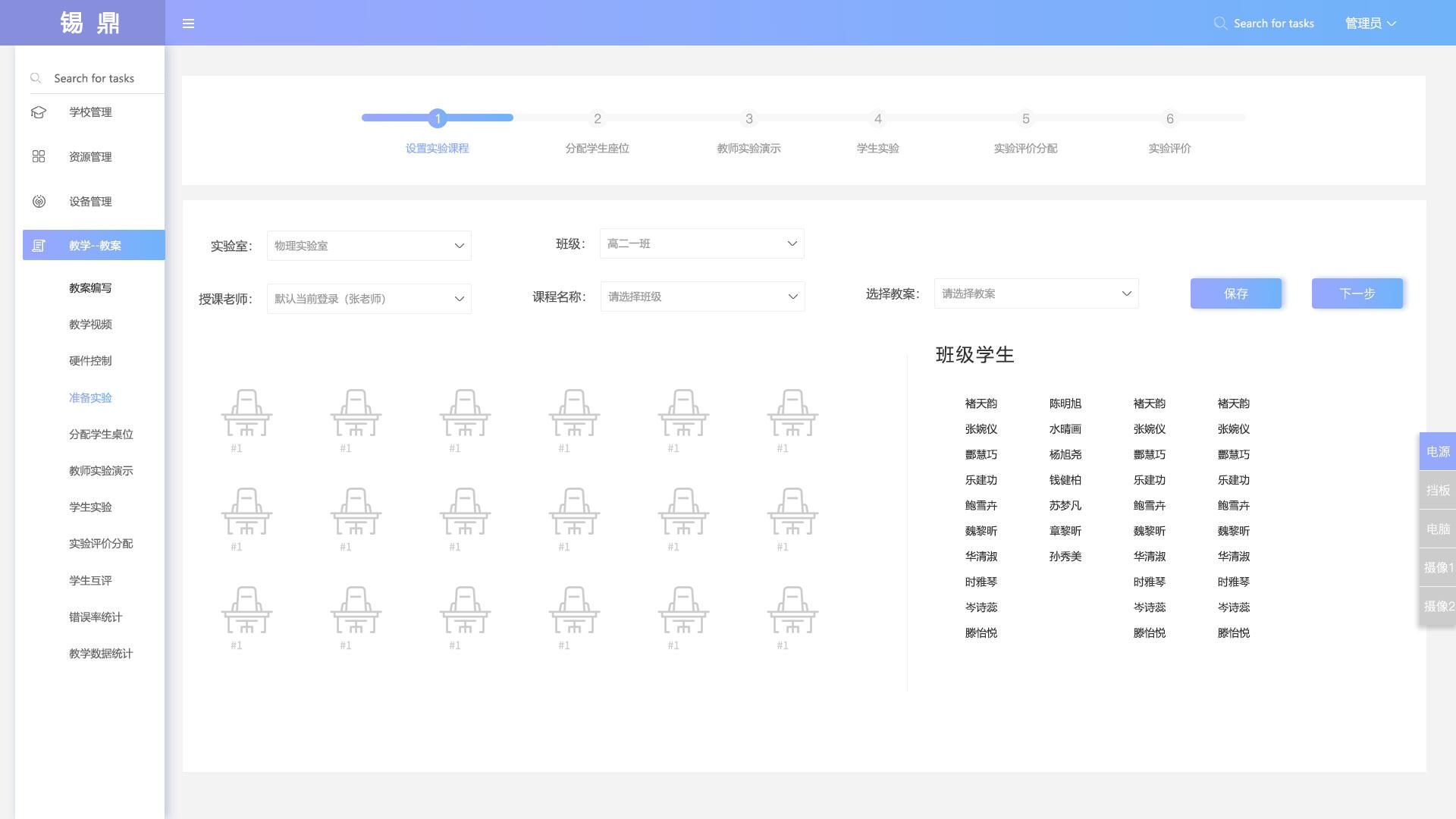Click the hamburger menu icon in header
Screen dimensions: 1456x819
click(x=189, y=24)
